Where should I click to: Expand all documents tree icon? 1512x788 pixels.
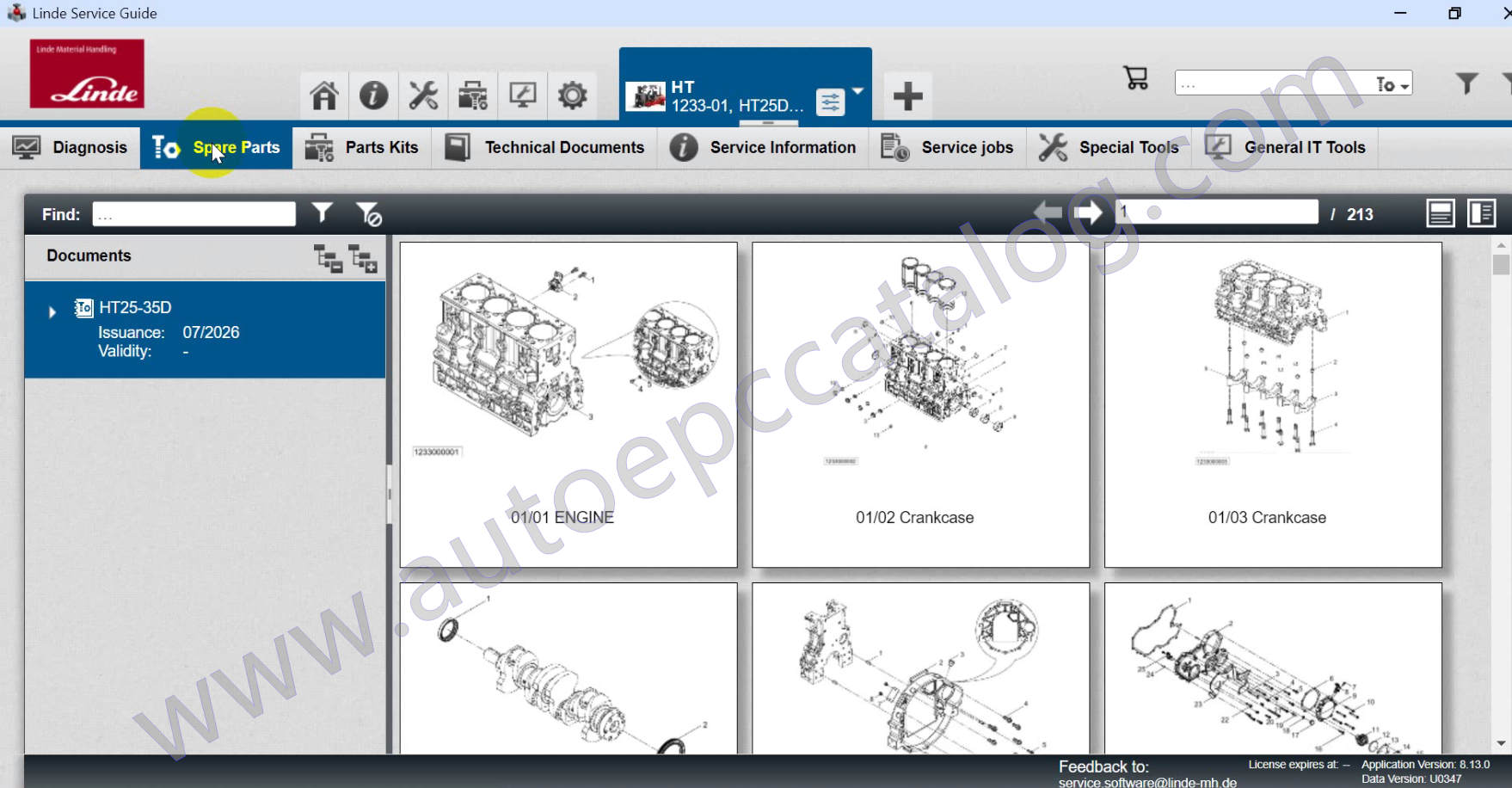click(363, 258)
